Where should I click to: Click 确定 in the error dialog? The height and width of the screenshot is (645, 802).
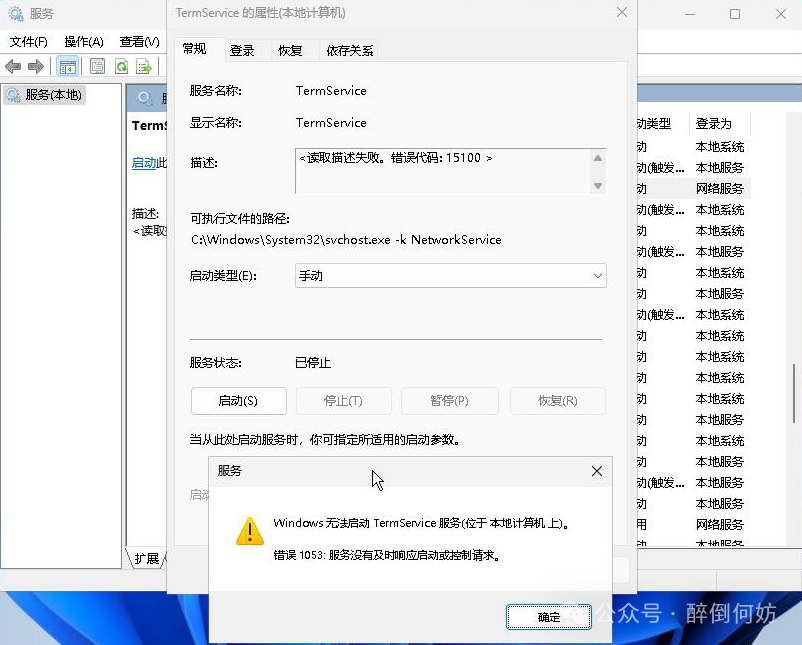pos(549,617)
